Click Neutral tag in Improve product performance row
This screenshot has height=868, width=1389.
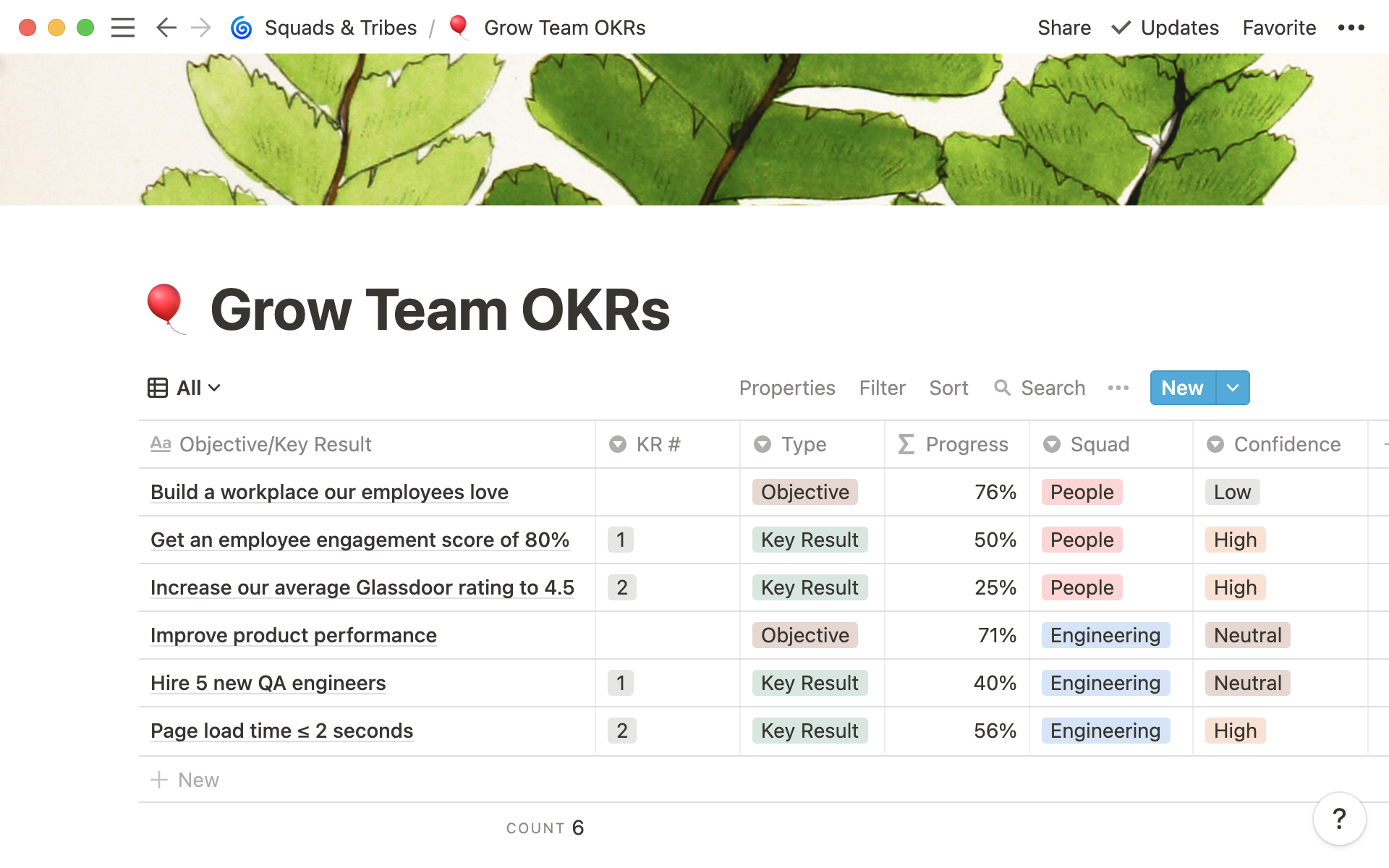point(1248,635)
